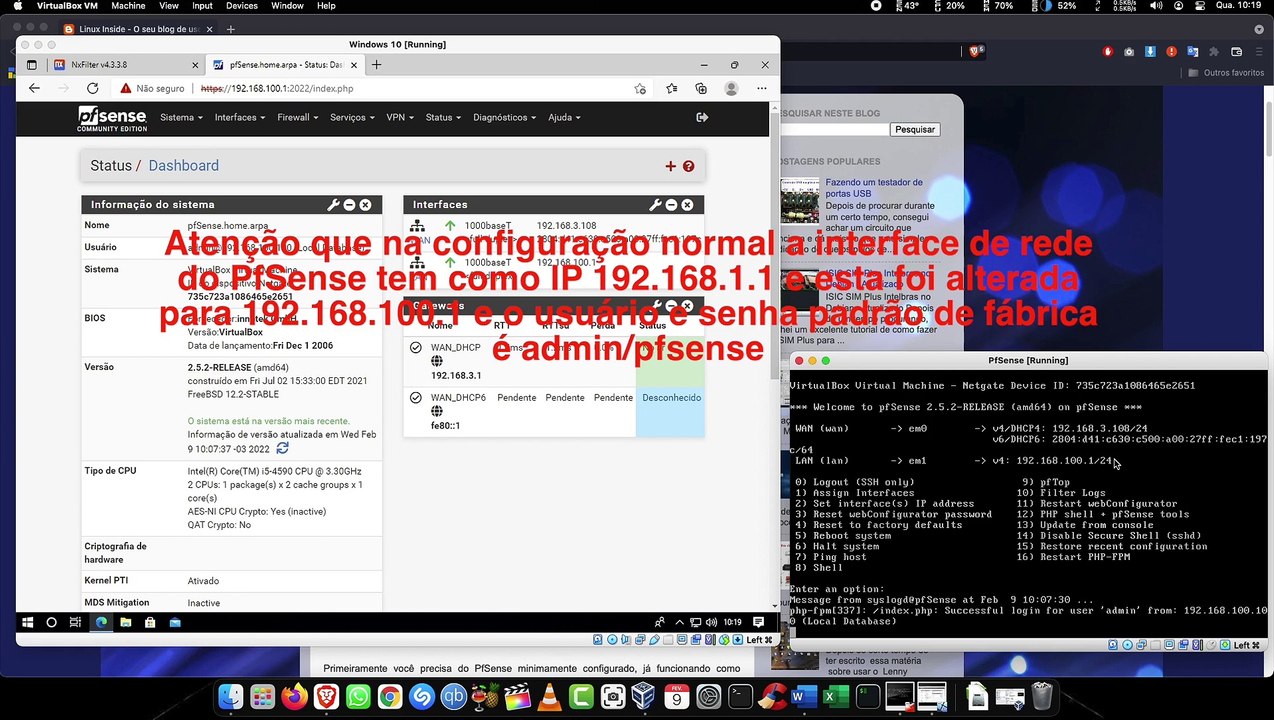Open the Interfaces widget wrench settings
Screen dimensions: 1274x720
[655, 204]
